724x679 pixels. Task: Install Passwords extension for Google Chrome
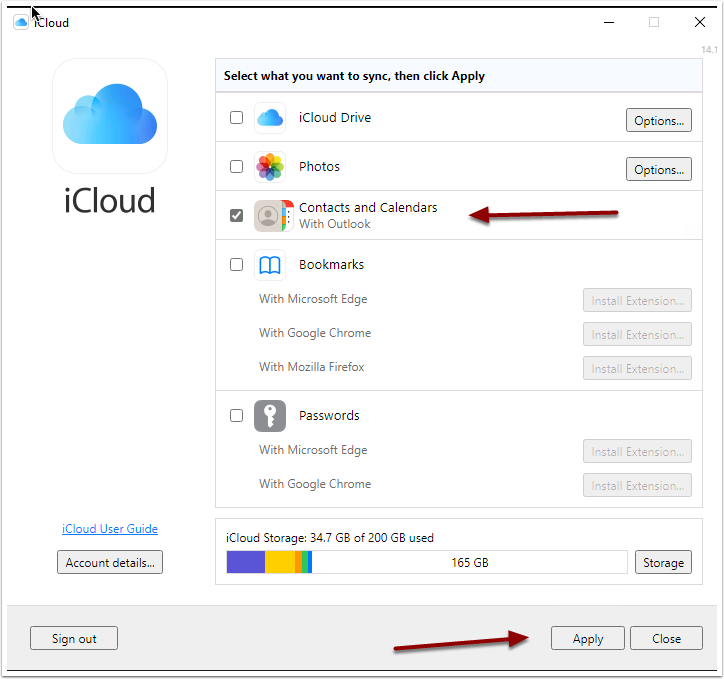coord(637,486)
